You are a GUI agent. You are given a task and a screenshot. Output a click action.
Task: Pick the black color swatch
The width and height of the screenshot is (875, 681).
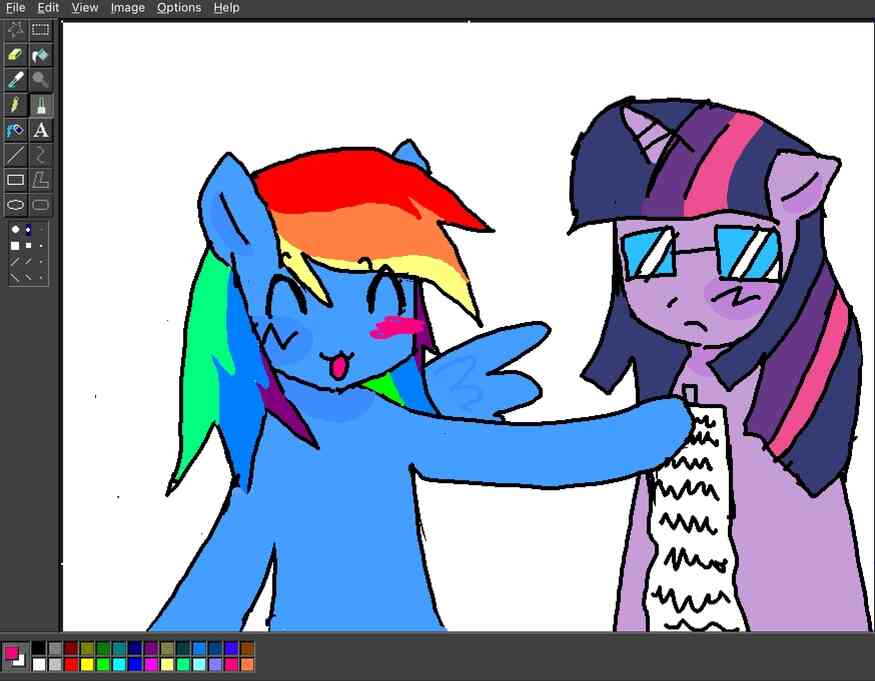tap(39, 648)
